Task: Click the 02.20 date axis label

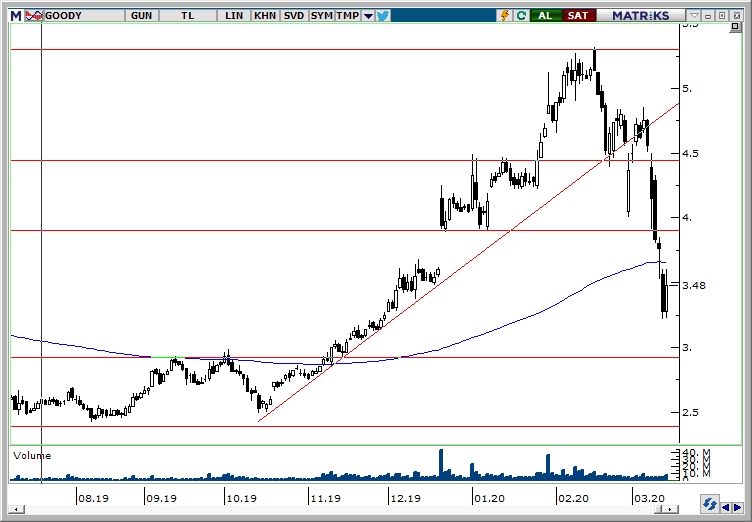Action: pos(573,498)
